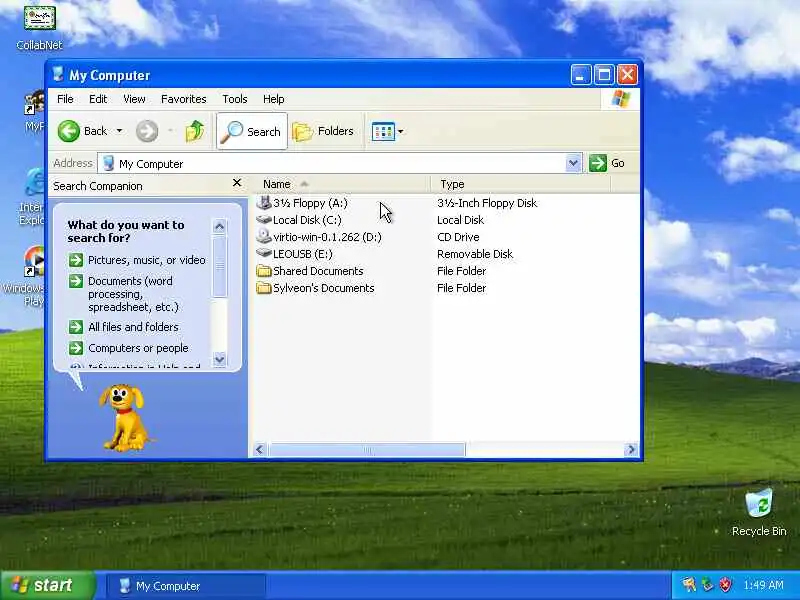The width and height of the screenshot is (800, 600).
Task: Open the Back history dropdown arrow
Action: [119, 131]
